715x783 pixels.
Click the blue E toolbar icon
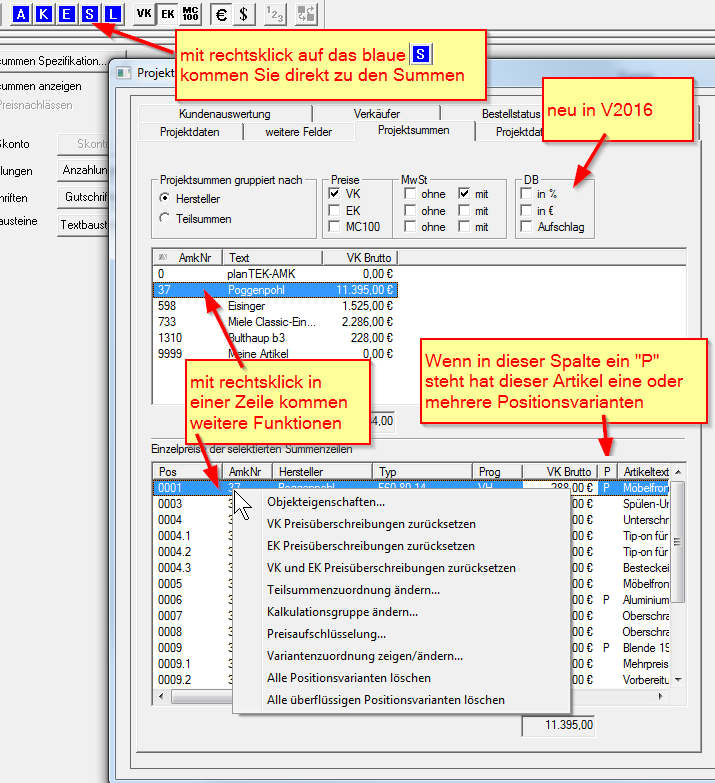point(66,14)
